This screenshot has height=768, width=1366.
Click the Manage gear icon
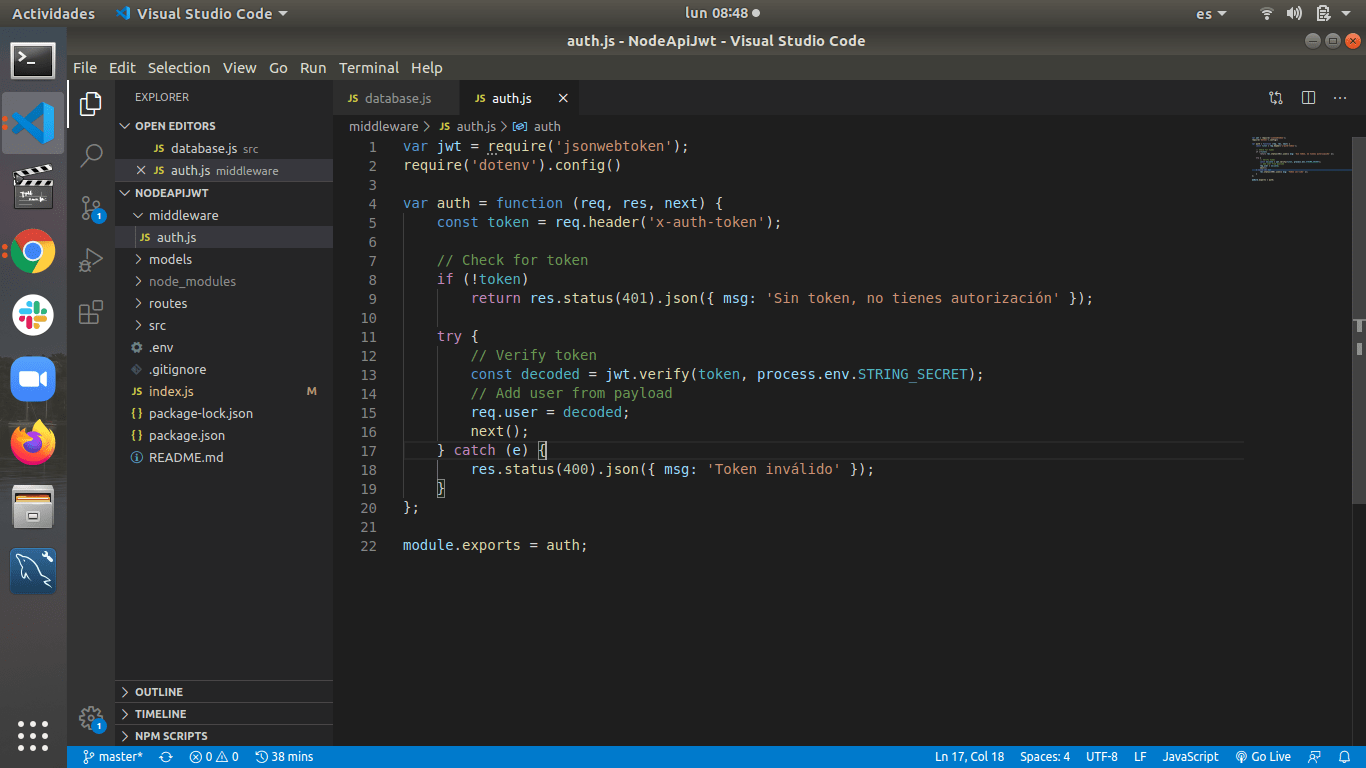tap(91, 717)
